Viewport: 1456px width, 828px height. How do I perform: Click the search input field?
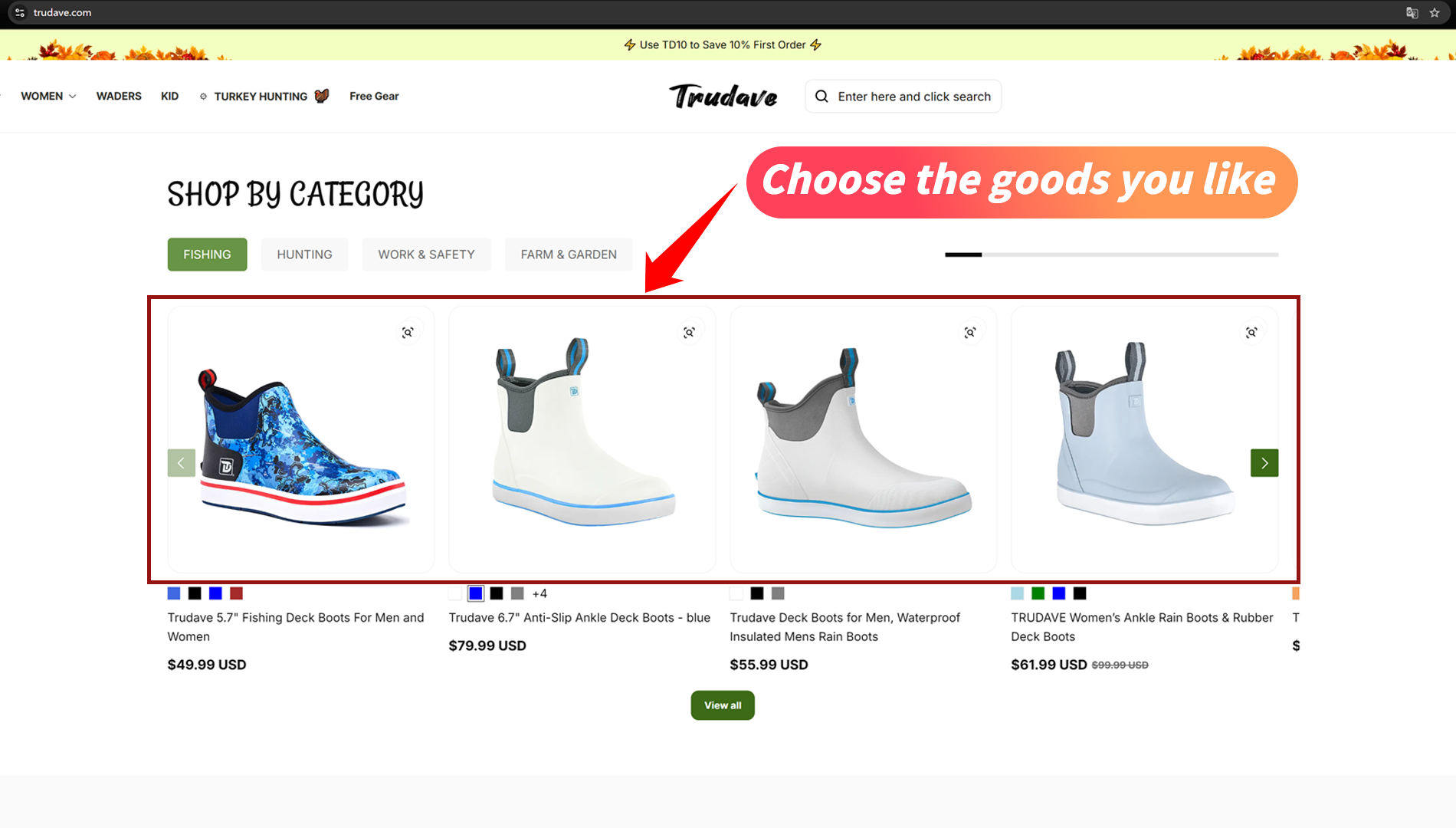903,97
